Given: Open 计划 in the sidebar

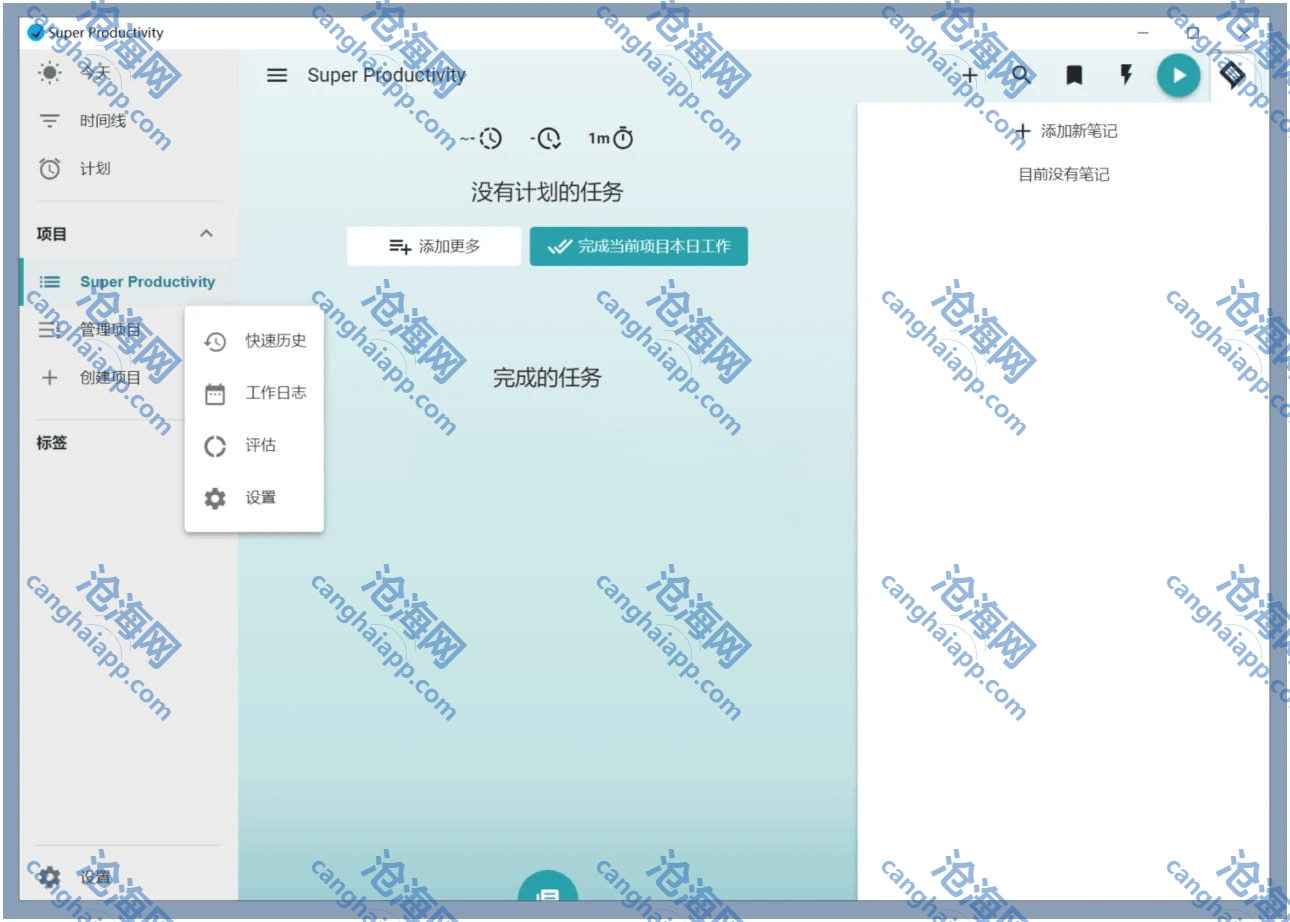Looking at the screenshot, I should (x=95, y=169).
